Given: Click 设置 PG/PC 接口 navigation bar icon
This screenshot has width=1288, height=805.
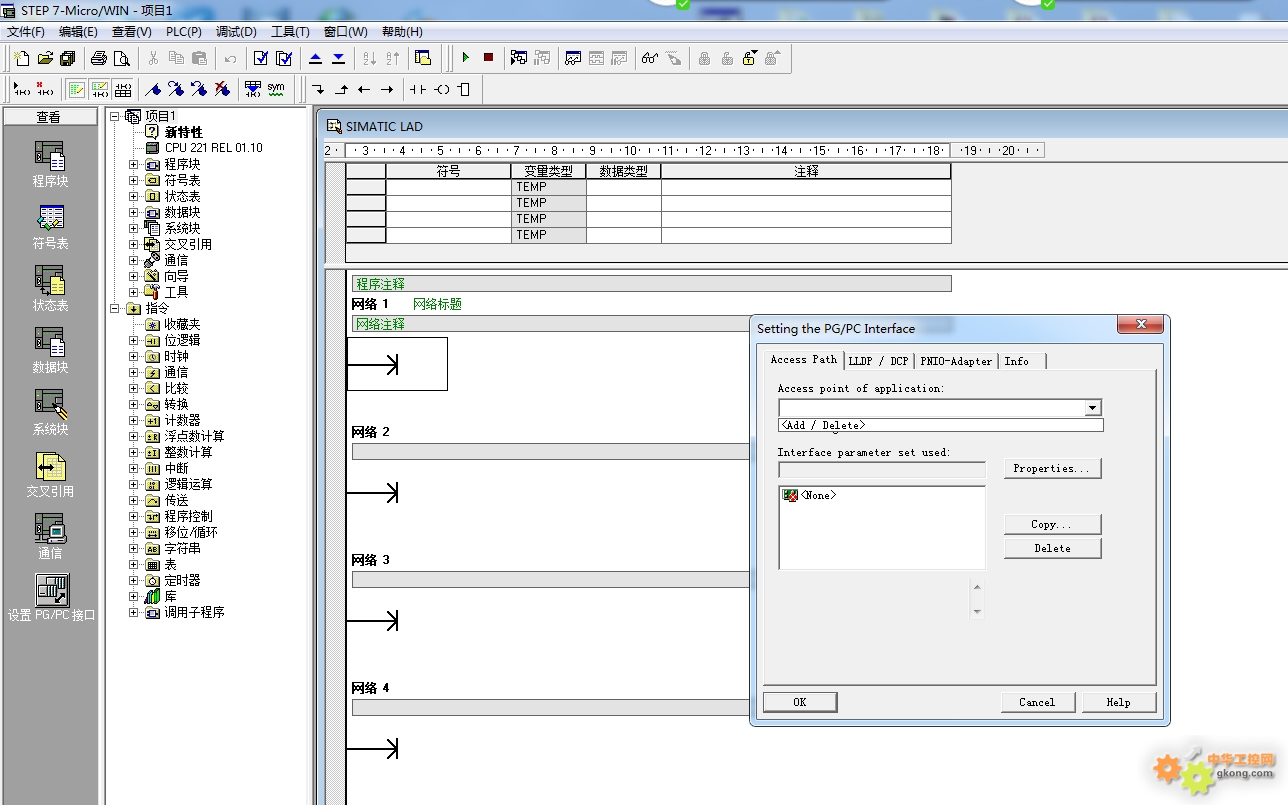Looking at the screenshot, I should [51, 598].
